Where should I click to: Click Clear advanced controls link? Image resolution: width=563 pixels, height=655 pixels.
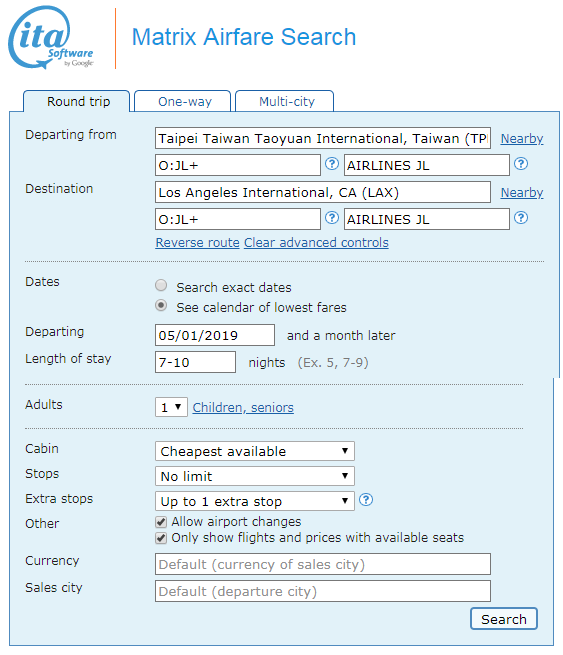point(316,243)
